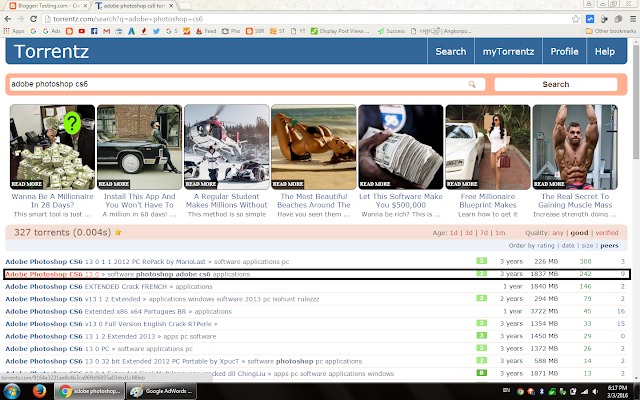Set quality filter to any

tap(558, 233)
